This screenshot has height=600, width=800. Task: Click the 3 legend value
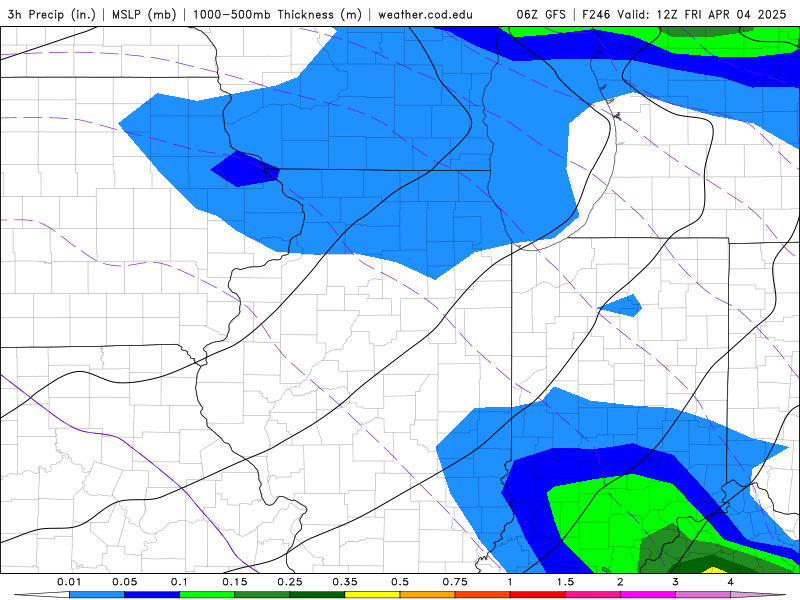676,582
